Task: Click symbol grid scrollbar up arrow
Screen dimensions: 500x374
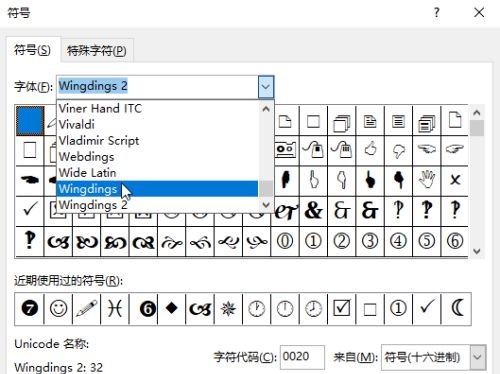Action: [477, 113]
